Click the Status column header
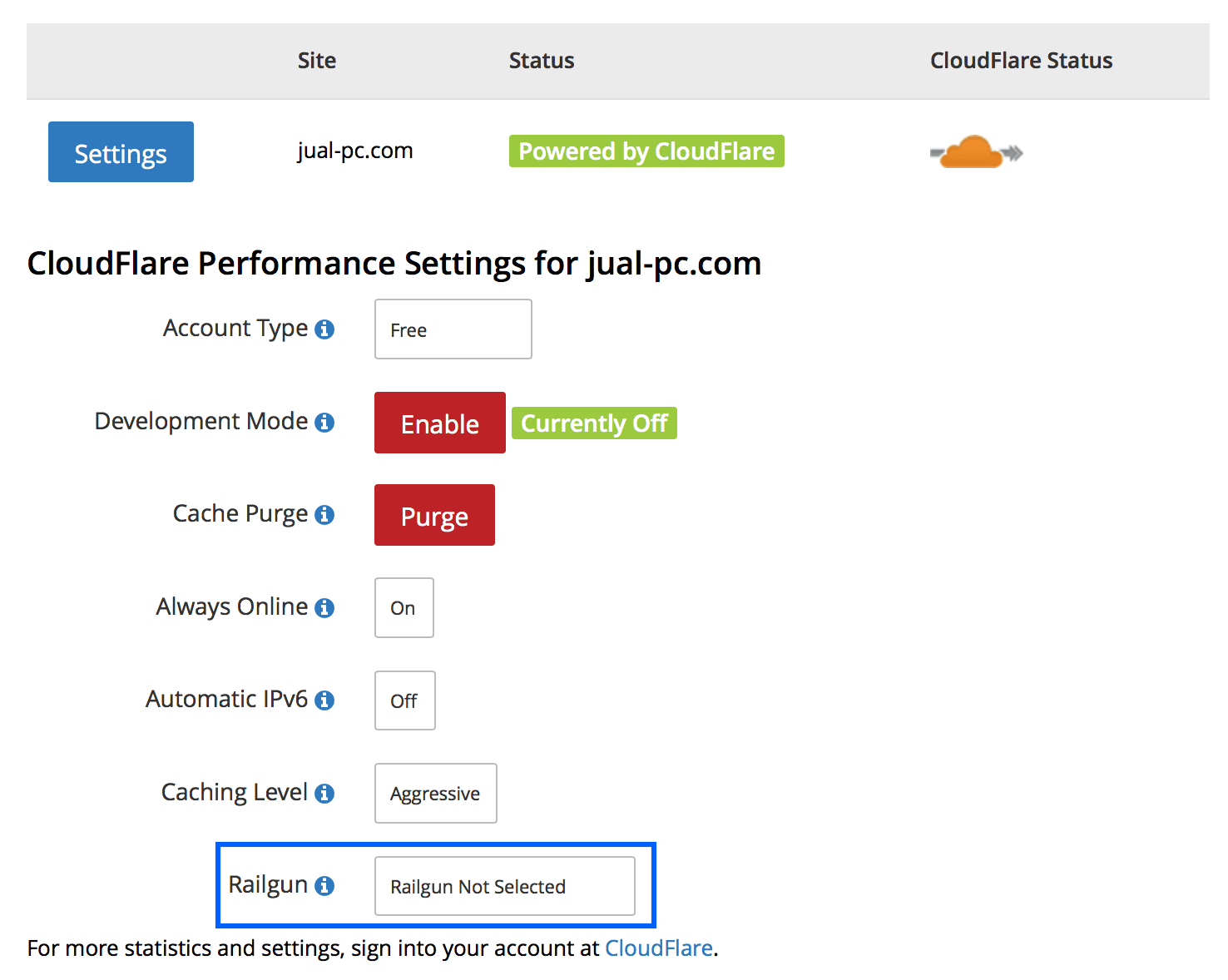Screen dimensions: 1228x980 coord(541,60)
